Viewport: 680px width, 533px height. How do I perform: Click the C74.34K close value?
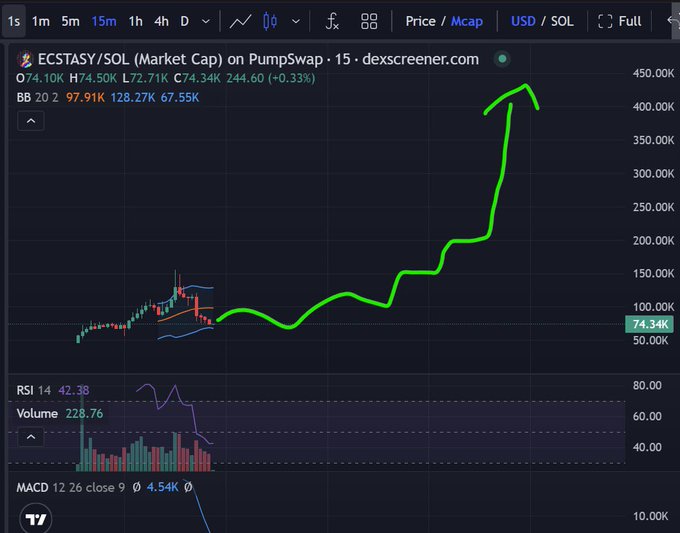tap(197, 78)
